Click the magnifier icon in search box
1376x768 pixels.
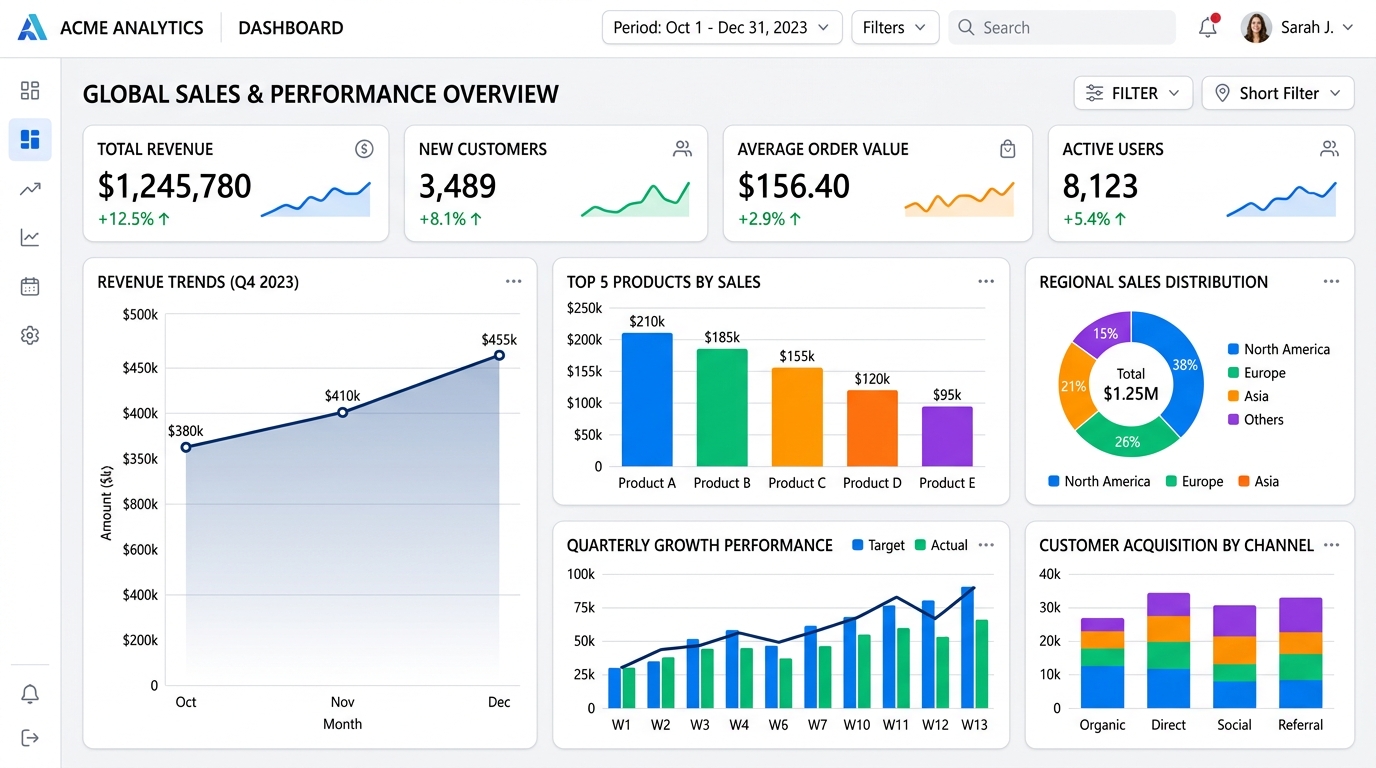click(x=966, y=28)
